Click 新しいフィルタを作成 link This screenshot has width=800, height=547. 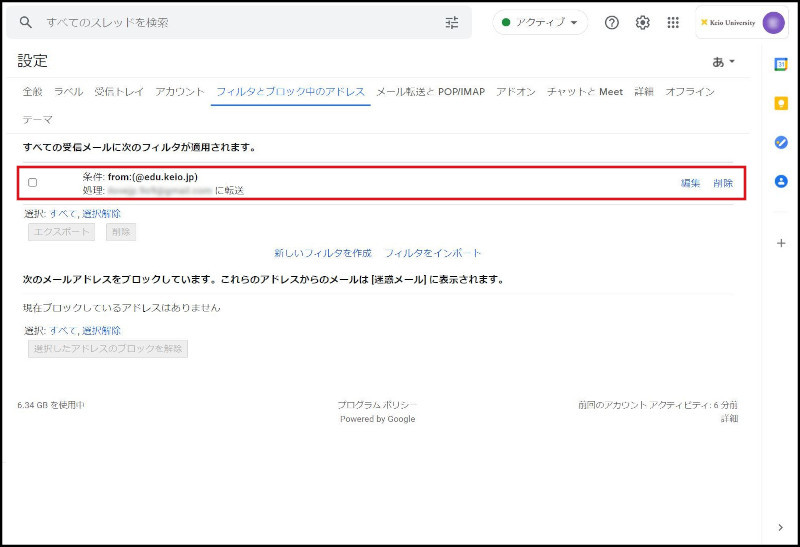pos(323,253)
